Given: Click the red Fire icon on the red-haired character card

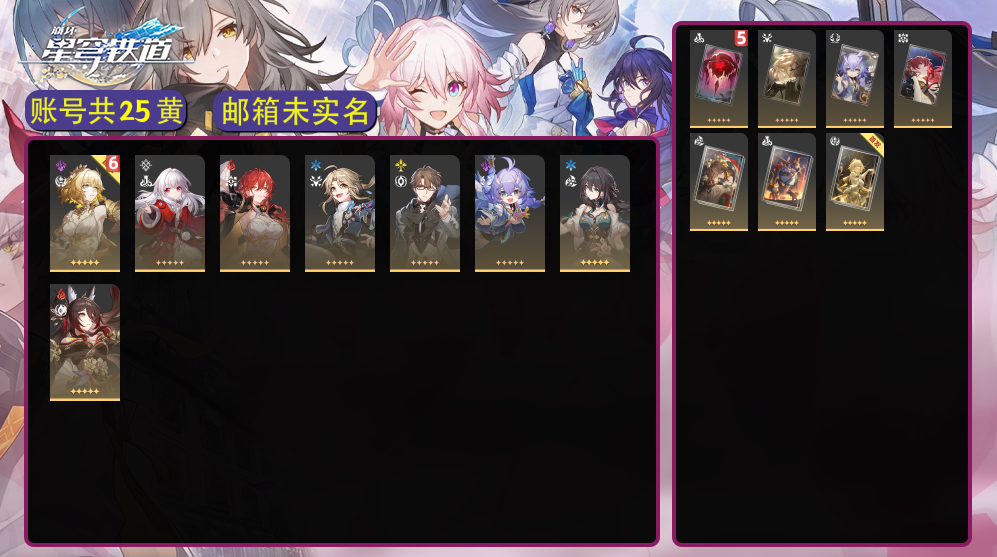Looking at the screenshot, I should 231,165.
